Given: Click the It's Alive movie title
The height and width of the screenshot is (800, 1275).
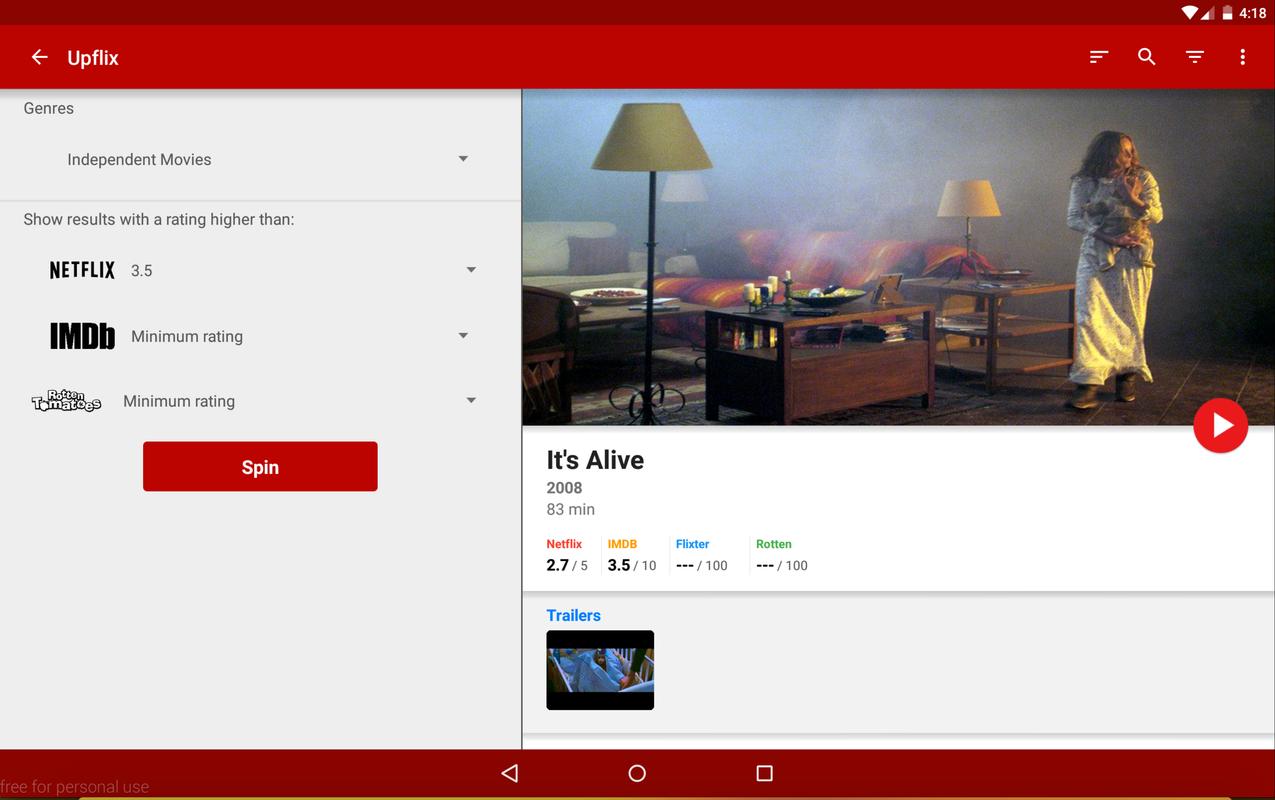Looking at the screenshot, I should pyautogui.click(x=595, y=460).
